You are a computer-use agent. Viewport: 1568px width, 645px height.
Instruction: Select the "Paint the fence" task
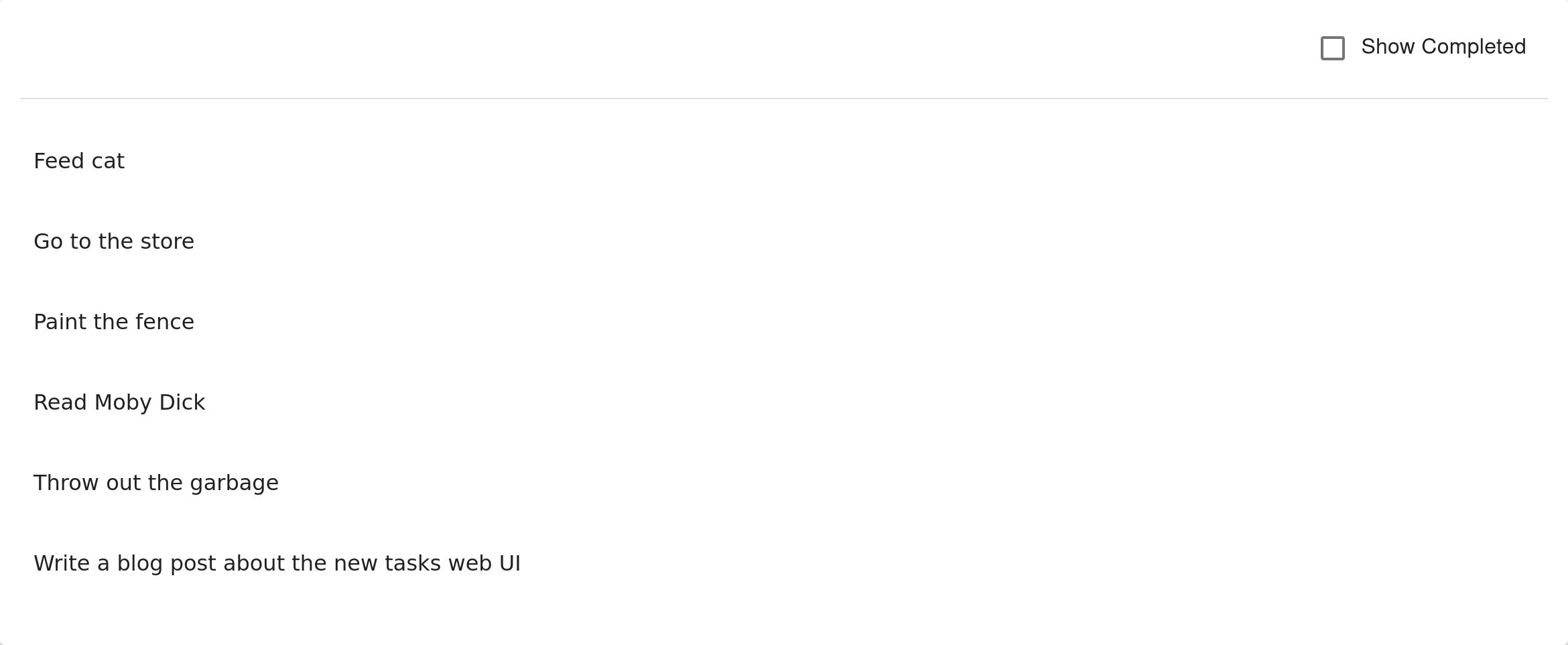114,322
